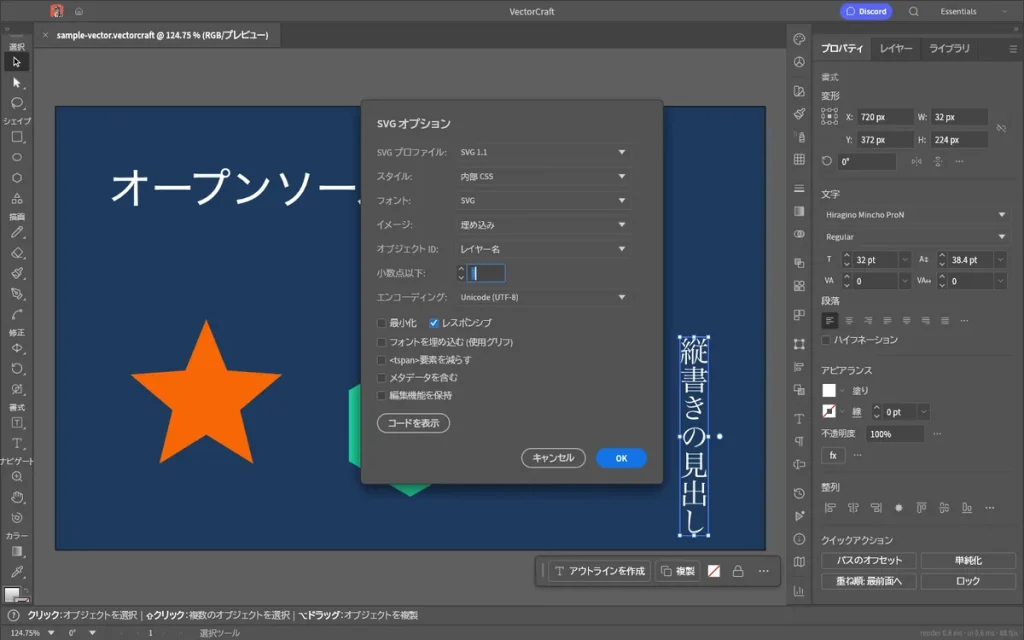Screen dimensions: 1024x640
Task: Select the Hand pan tool
Action: [x=17, y=497]
